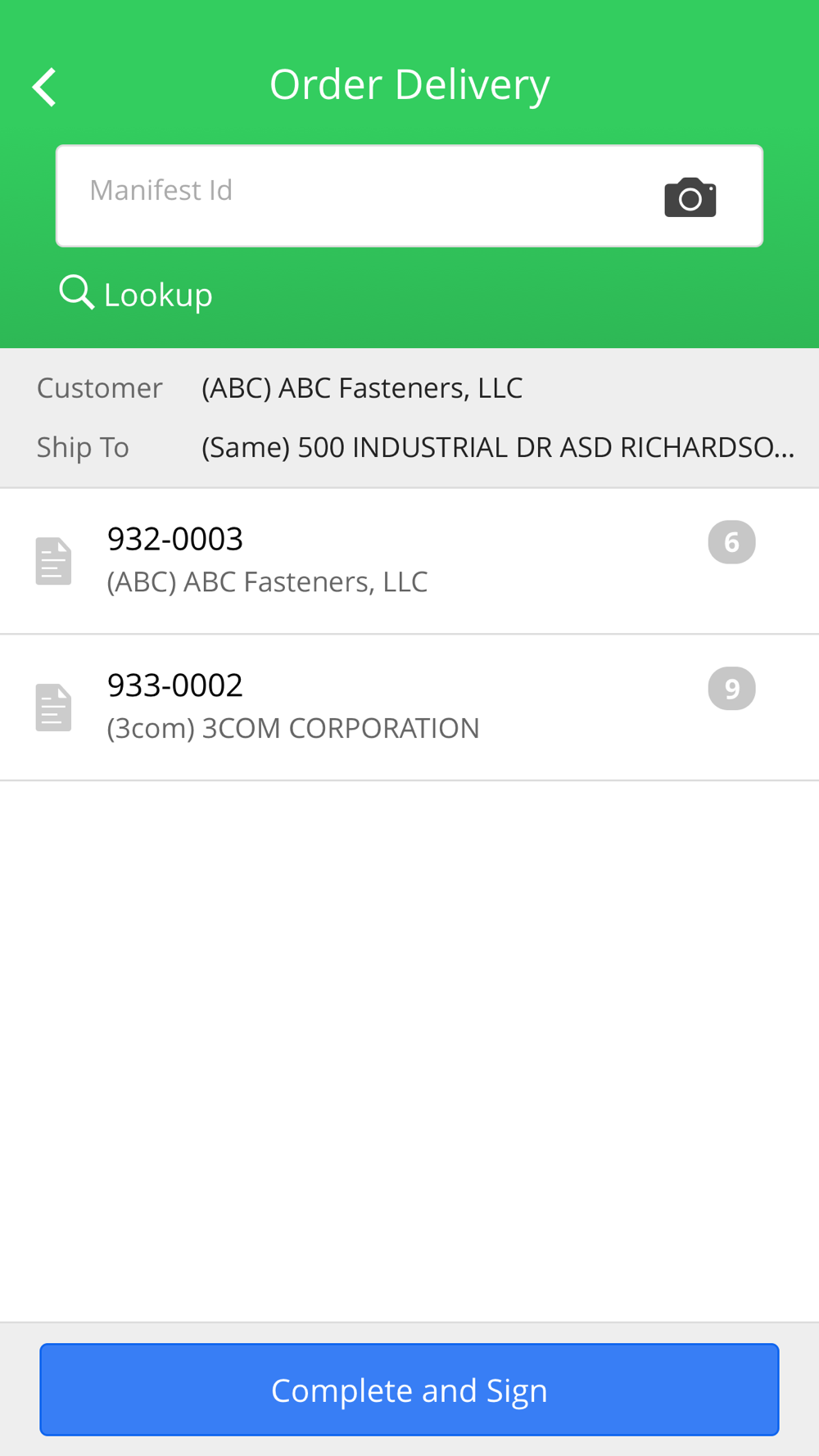Click the empty area below the order list

click(x=409, y=1048)
